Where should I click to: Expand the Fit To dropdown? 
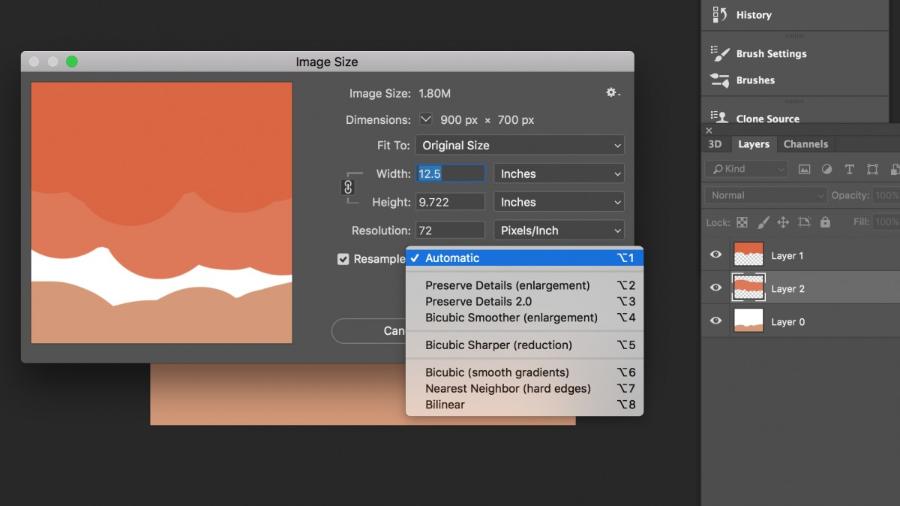(x=519, y=145)
